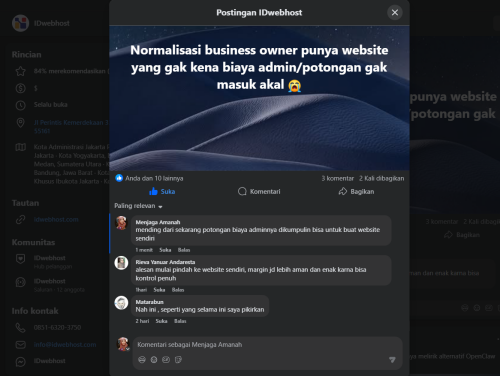Click the share arrow icon beside Bagikan
Screen dimensions: 500x376
(x=343, y=191)
